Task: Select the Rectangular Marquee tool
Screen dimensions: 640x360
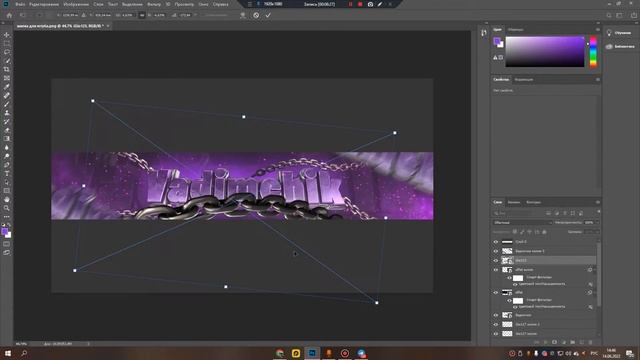Action: click(x=7, y=43)
